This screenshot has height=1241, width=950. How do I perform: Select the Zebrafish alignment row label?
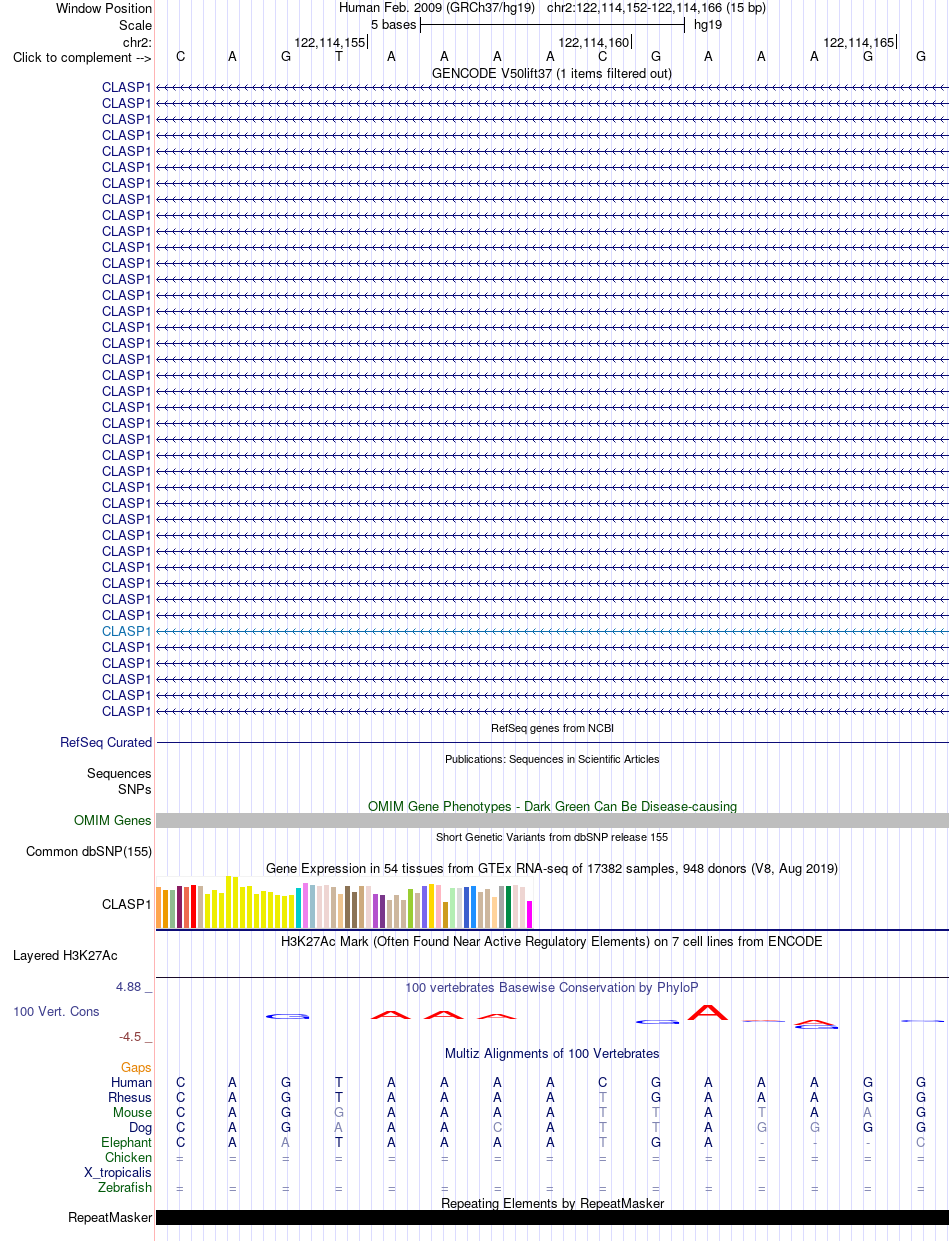(125, 1187)
